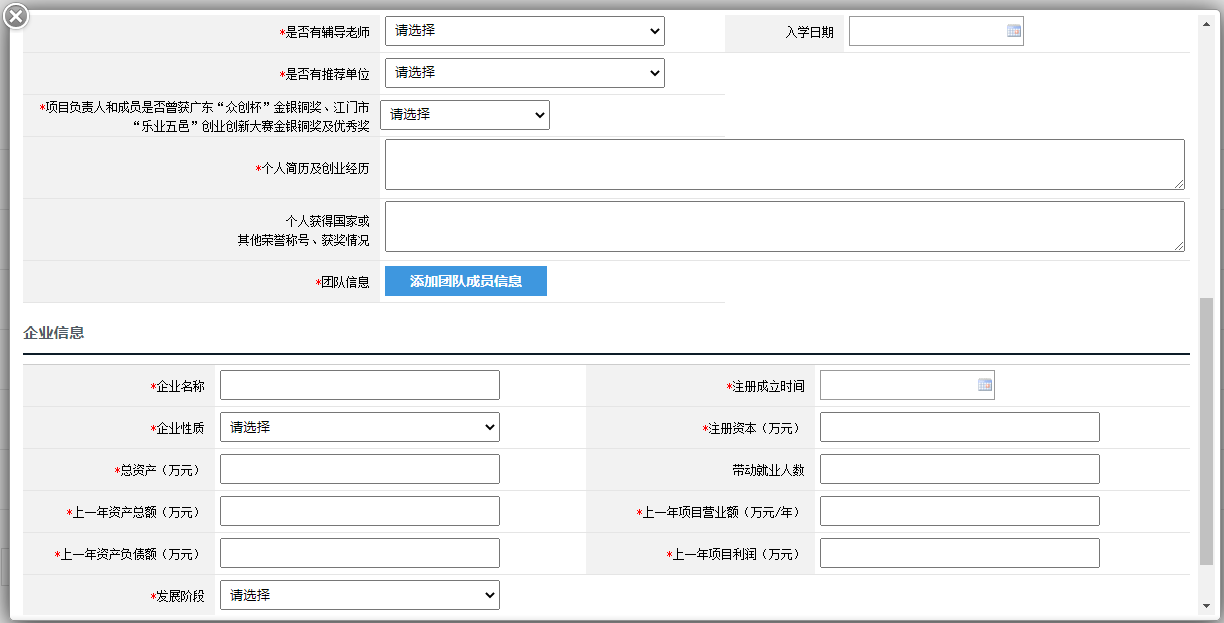Click the 注册成立时间 date input field
Viewport: 1224px width, 623px height.
point(907,385)
